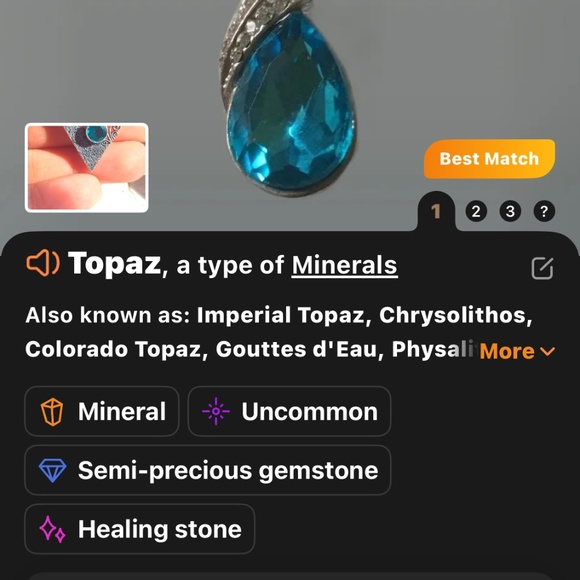Open the Mineral tag chip
580x580 pixels.
(x=102, y=411)
